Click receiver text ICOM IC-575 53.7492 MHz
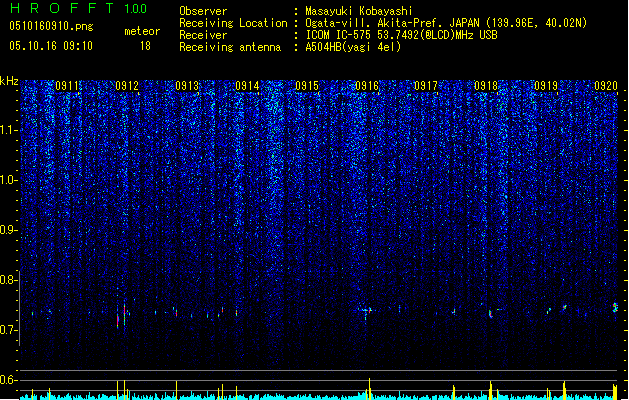The height and width of the screenshot is (400, 629). [x=401, y=35]
